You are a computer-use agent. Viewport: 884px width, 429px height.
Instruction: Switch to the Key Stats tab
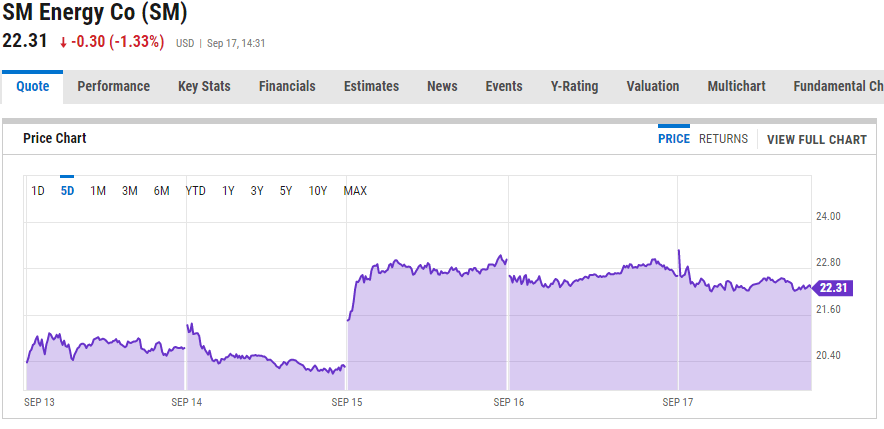pyautogui.click(x=204, y=87)
